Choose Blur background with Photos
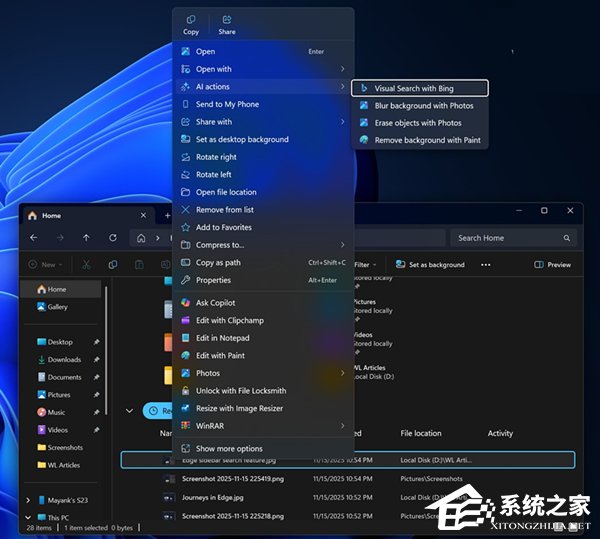 423,105
